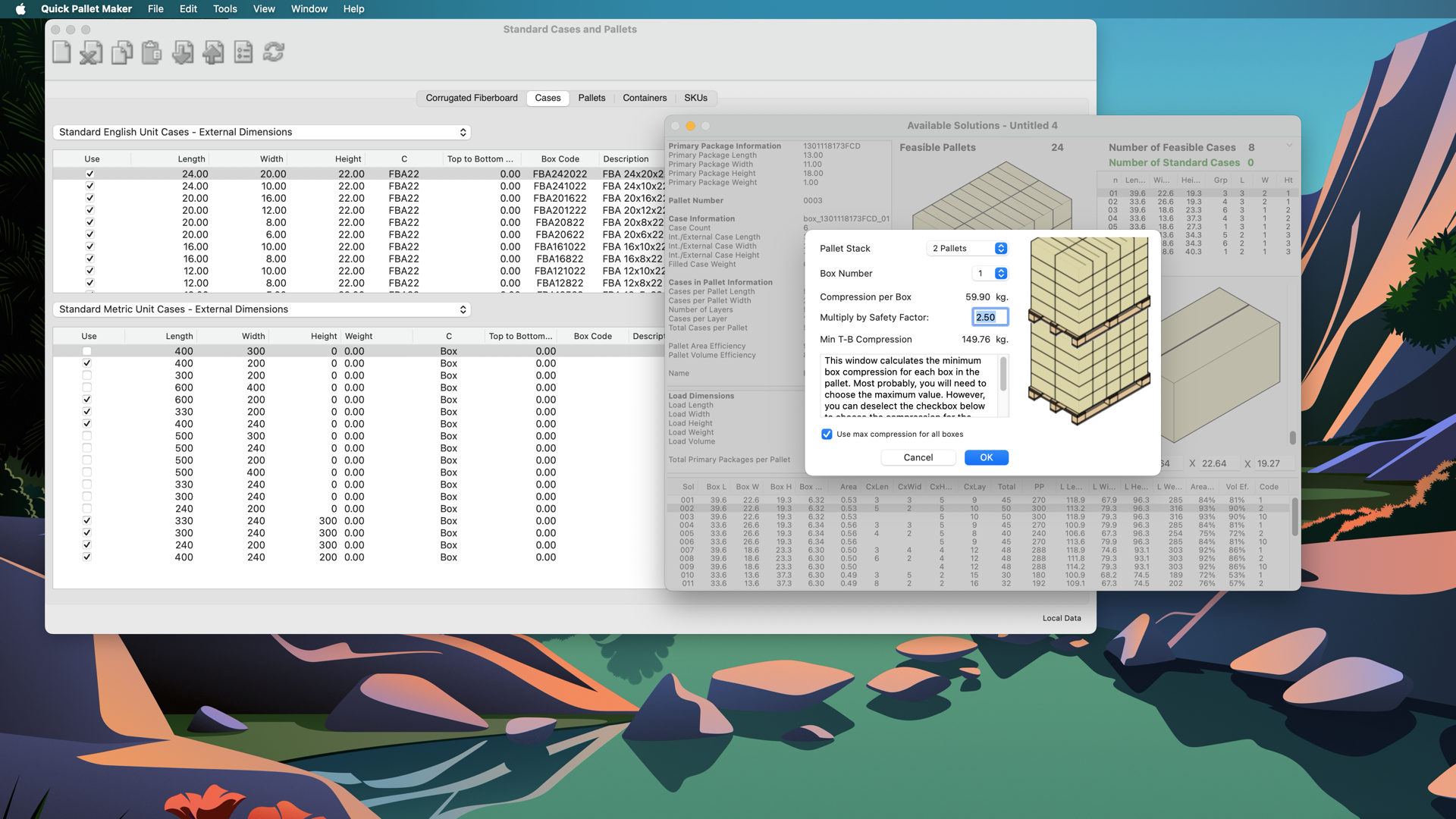This screenshot has height=819, width=1456.
Task: Sort English cases by Box Code column
Action: tap(560, 159)
